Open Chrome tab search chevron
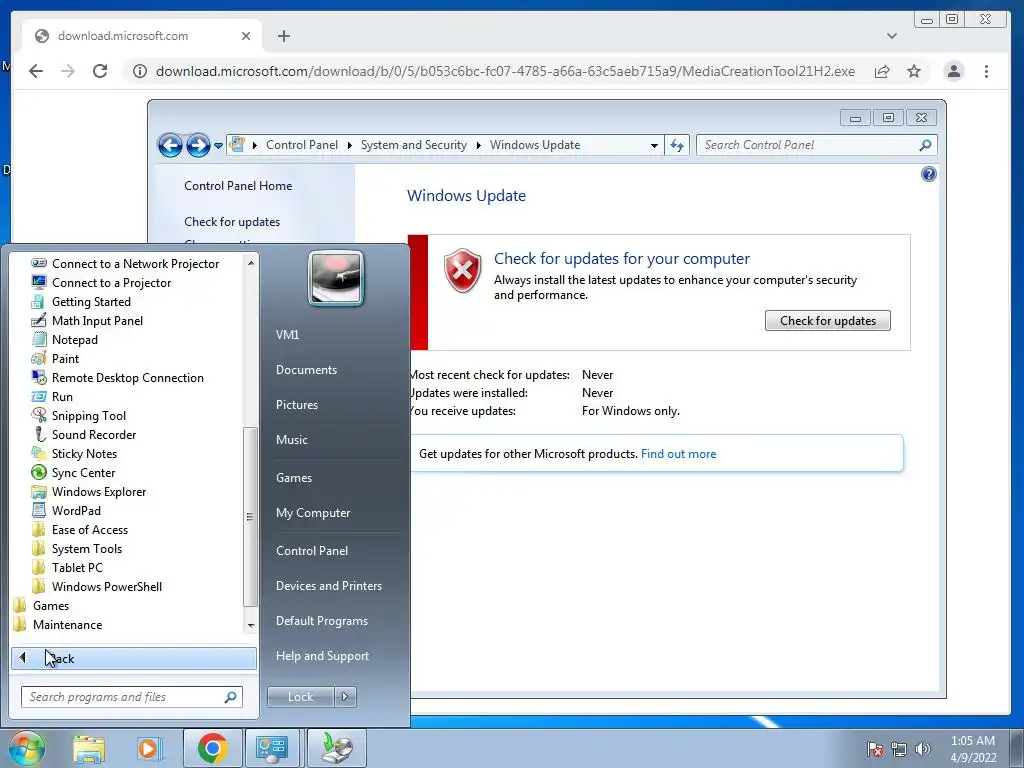Viewport: 1024px width, 768px height. (891, 36)
